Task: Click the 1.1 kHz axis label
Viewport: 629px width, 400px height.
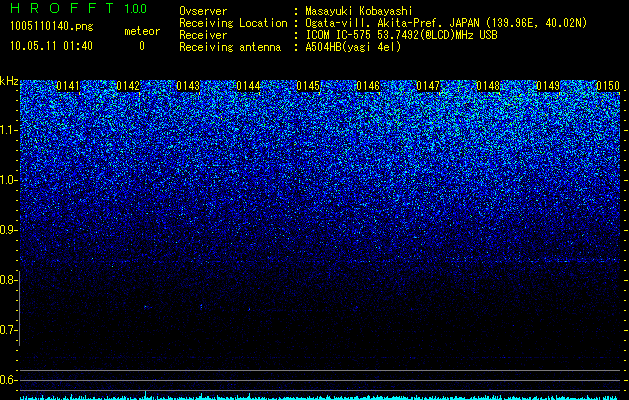Action: coord(7,130)
